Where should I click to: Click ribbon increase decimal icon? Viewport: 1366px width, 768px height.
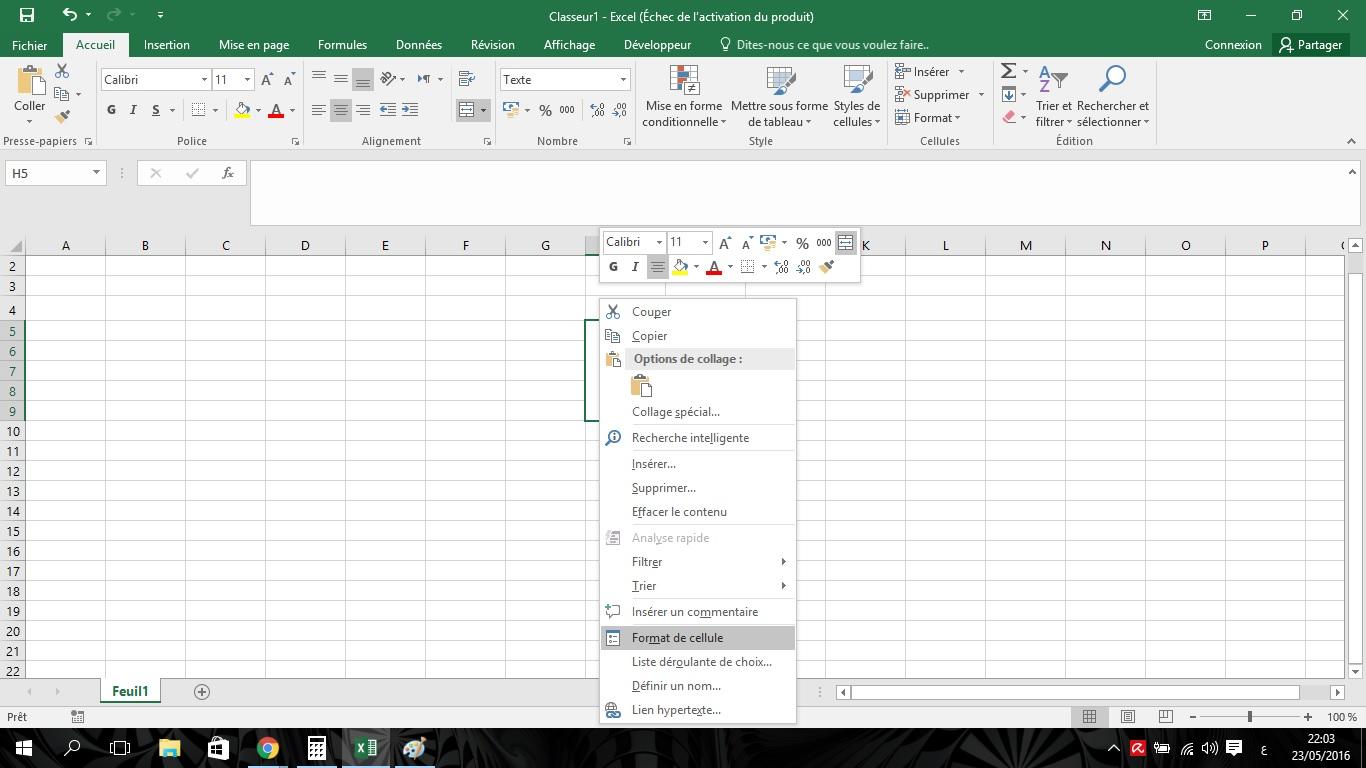pos(597,110)
